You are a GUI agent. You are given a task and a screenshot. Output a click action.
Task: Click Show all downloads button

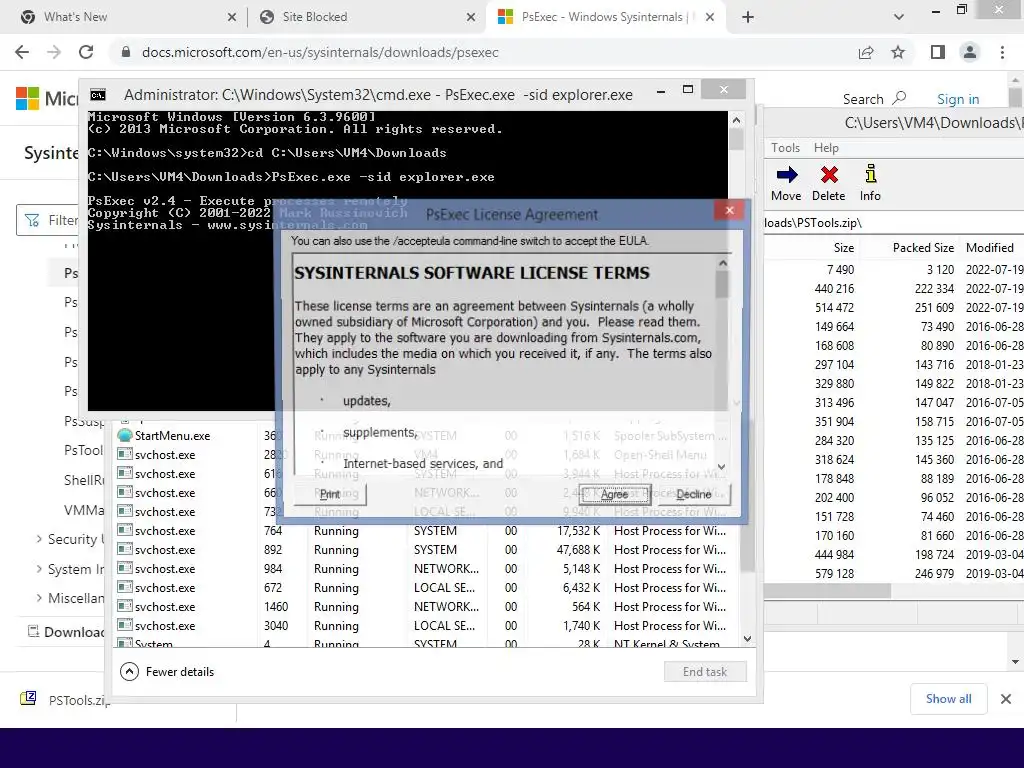(948, 699)
